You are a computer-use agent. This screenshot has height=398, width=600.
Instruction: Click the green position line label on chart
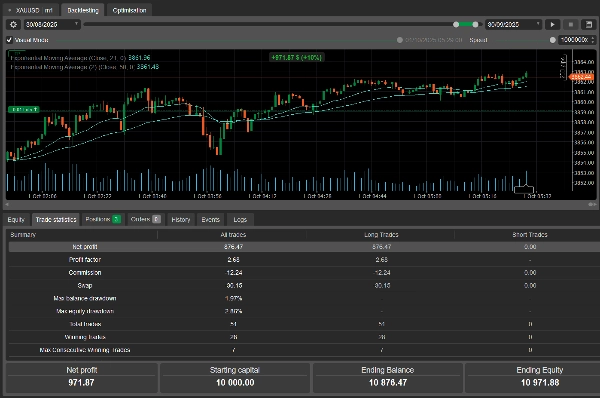(24, 109)
